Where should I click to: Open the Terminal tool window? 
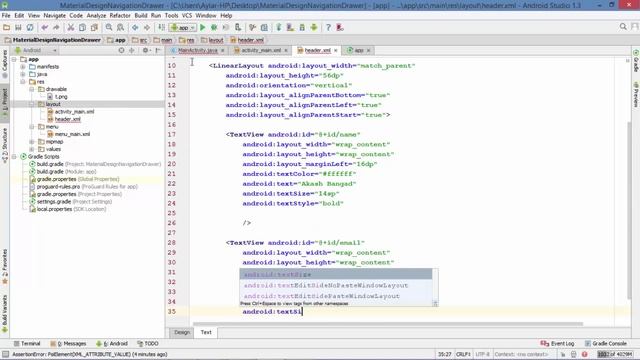click(x=27, y=344)
